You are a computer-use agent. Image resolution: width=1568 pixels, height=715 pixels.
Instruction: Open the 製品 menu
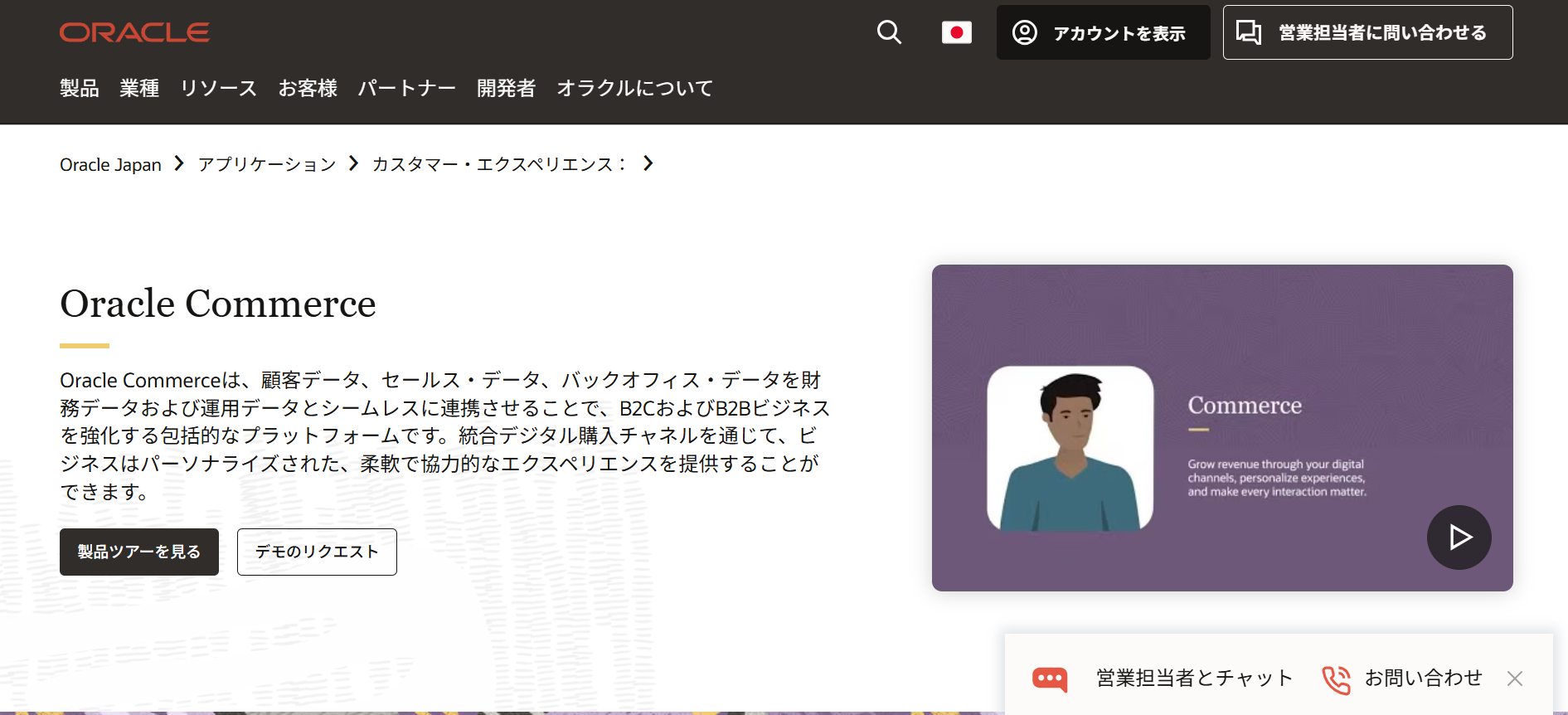click(x=80, y=88)
